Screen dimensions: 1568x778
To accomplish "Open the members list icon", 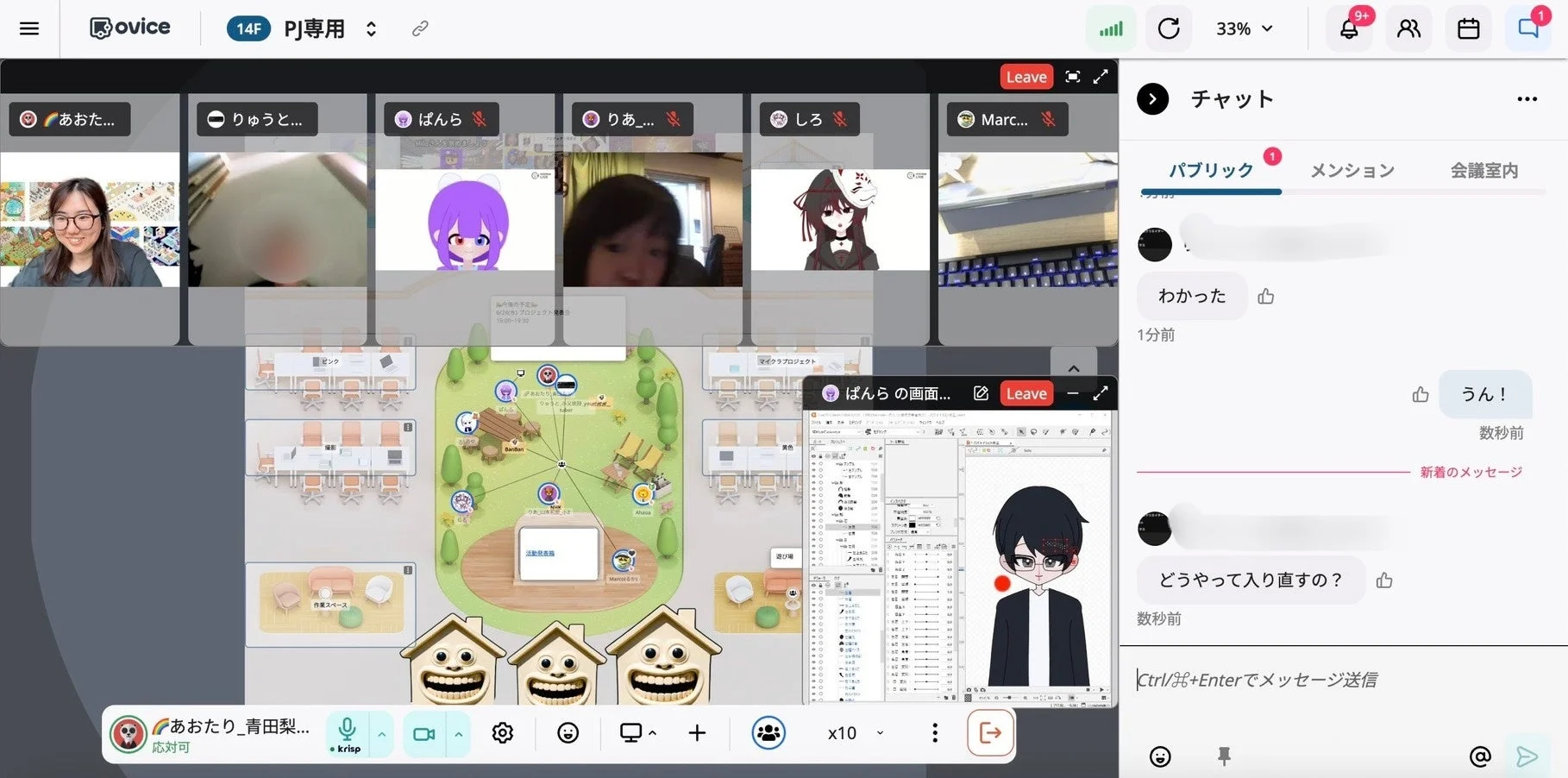I will coord(1408,28).
